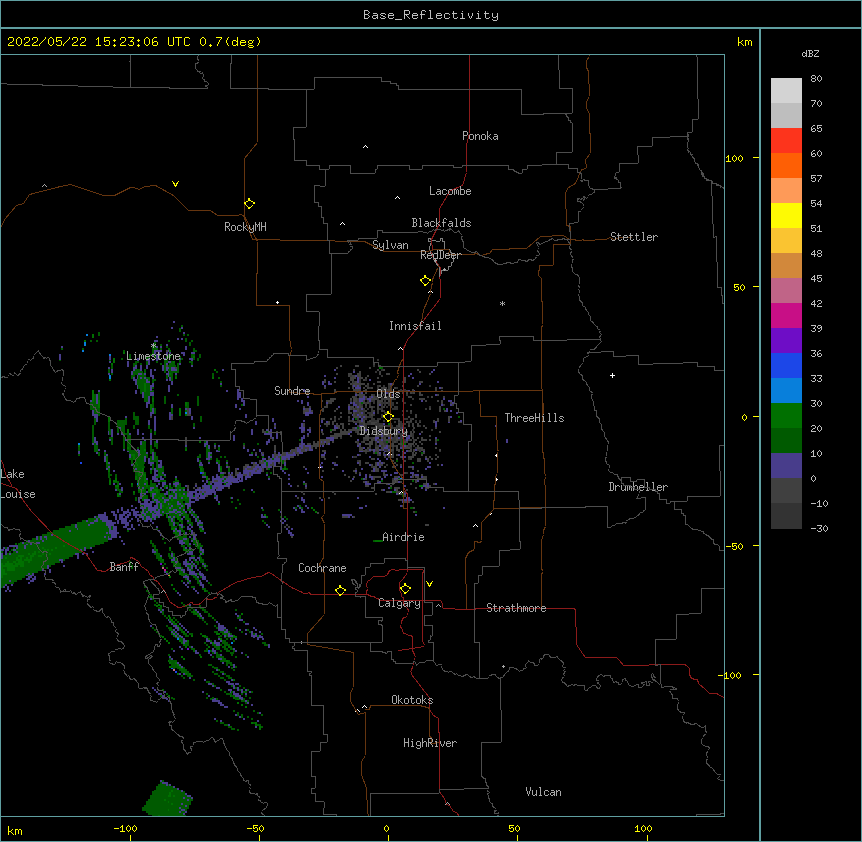This screenshot has width=862, height=842.
Task: Select the Drumheller label
Action: click(x=638, y=487)
